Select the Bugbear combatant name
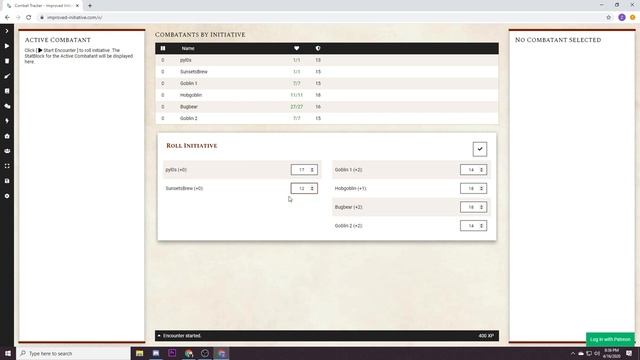The width and height of the screenshot is (640, 360). (x=189, y=107)
